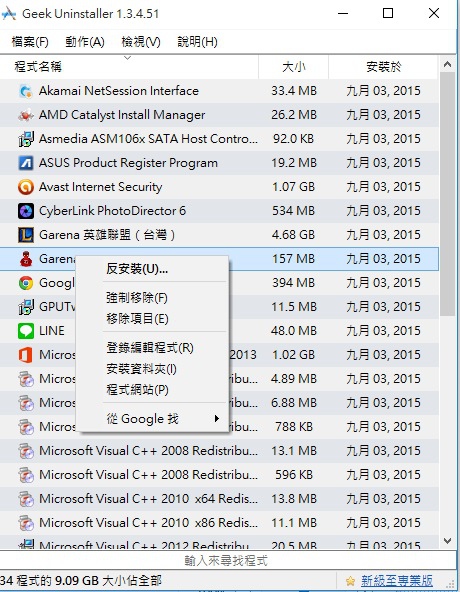
Task: Click the Avast Internet Security icon
Action: (26, 187)
